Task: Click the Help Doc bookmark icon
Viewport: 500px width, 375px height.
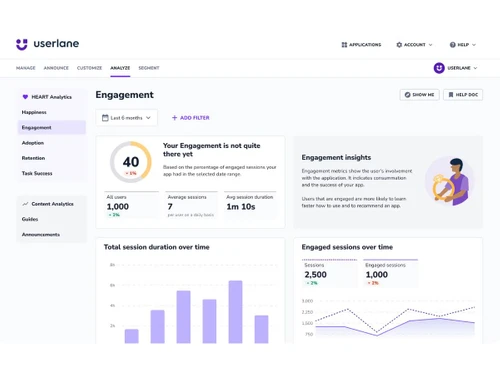Action: (451, 95)
